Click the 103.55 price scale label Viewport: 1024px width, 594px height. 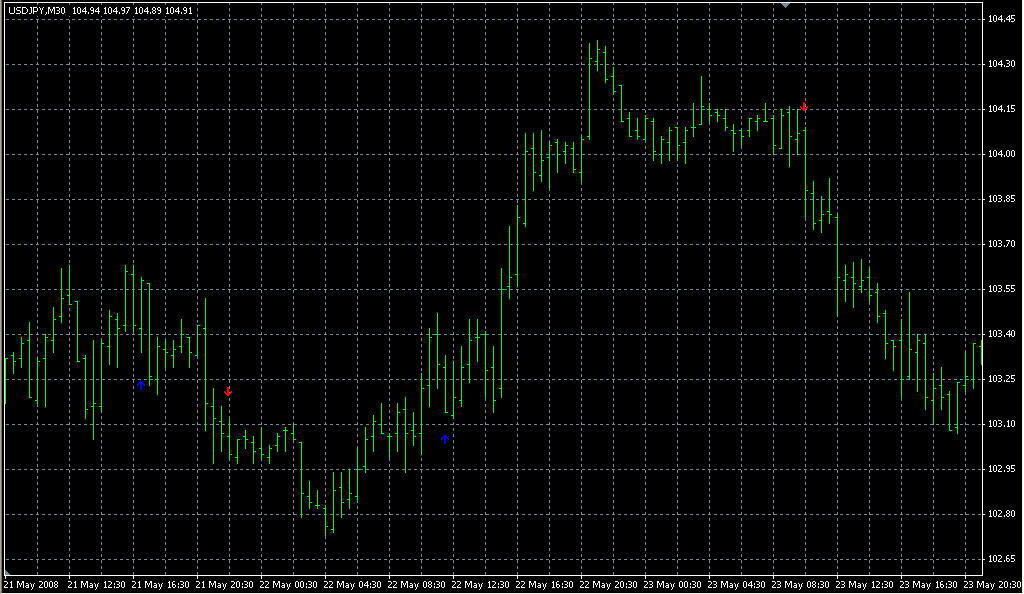[1002, 289]
